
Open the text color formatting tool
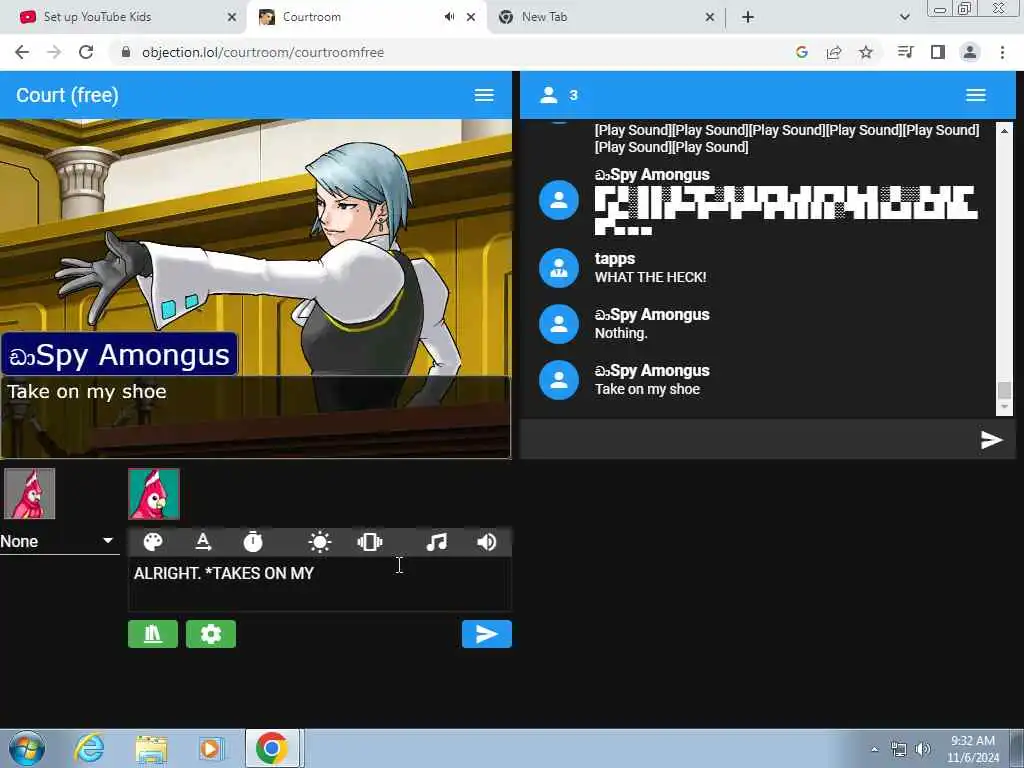coord(203,542)
